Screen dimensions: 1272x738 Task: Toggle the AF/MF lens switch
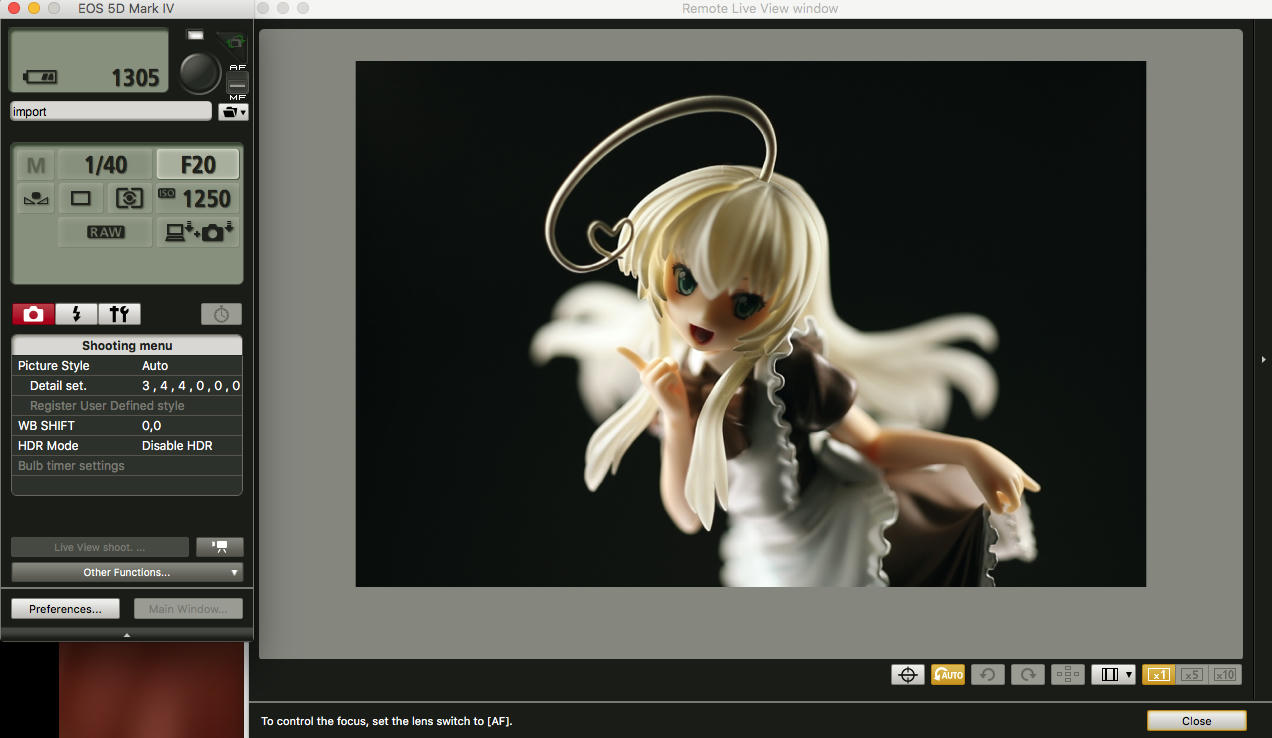[x=237, y=84]
